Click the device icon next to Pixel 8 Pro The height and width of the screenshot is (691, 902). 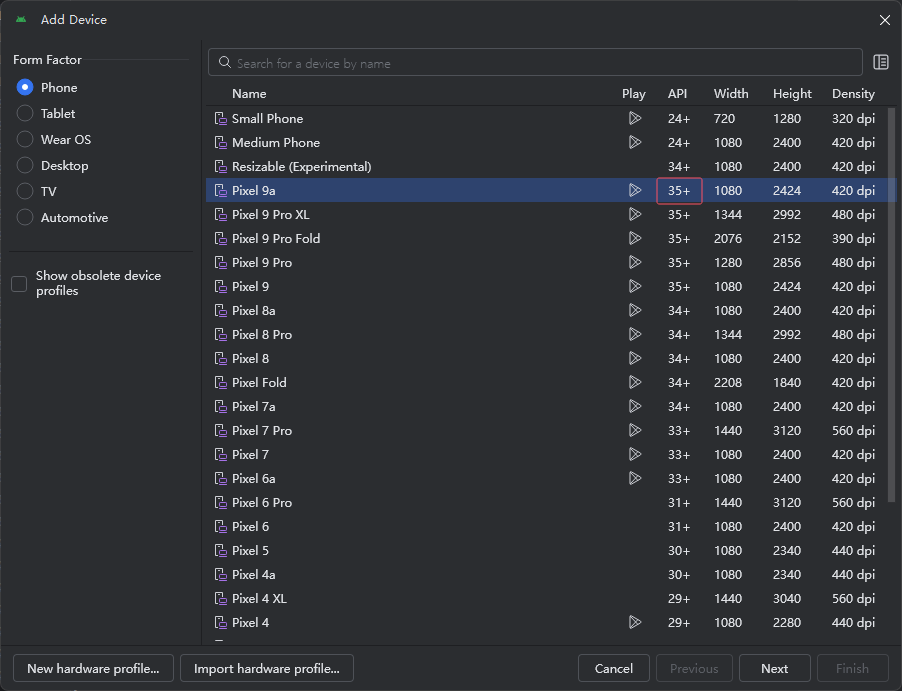tap(221, 335)
